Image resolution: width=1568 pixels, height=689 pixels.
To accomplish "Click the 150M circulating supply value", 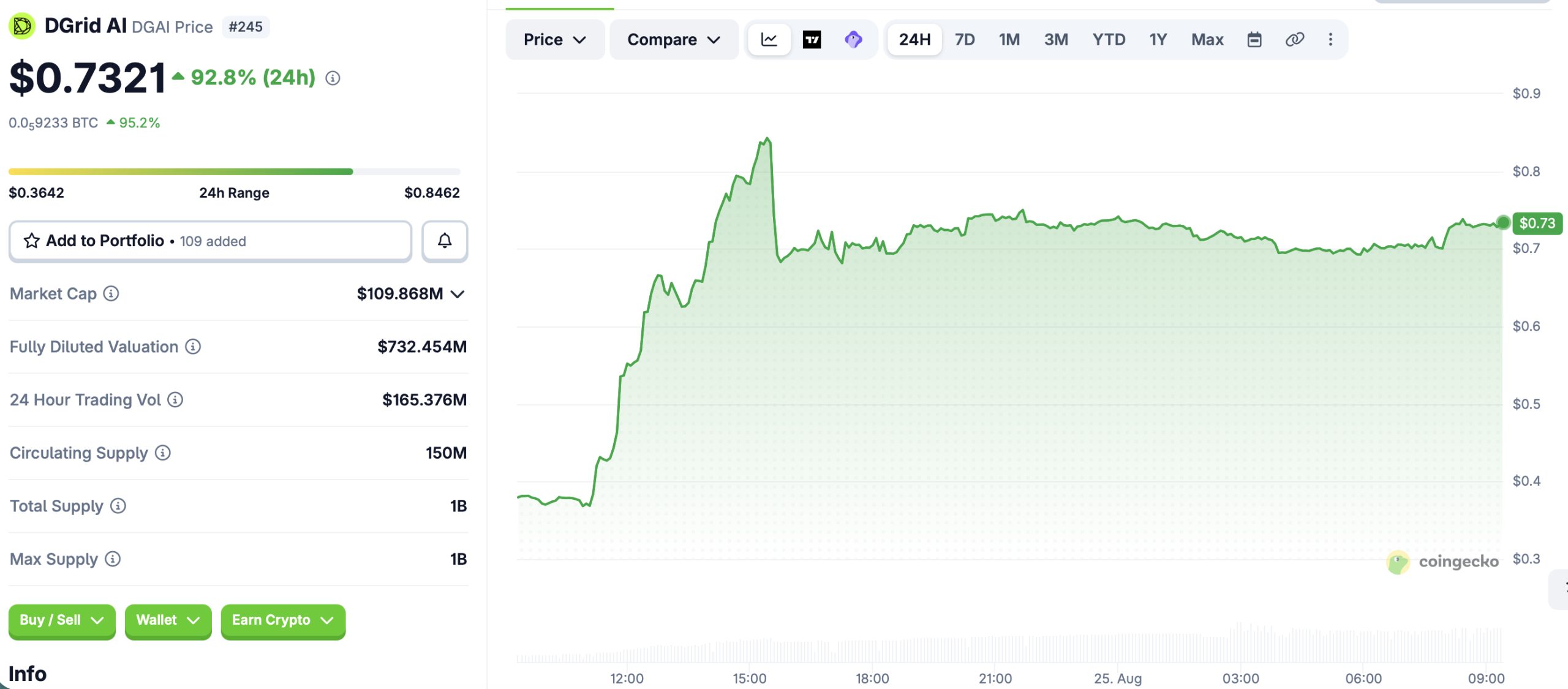I will point(446,453).
